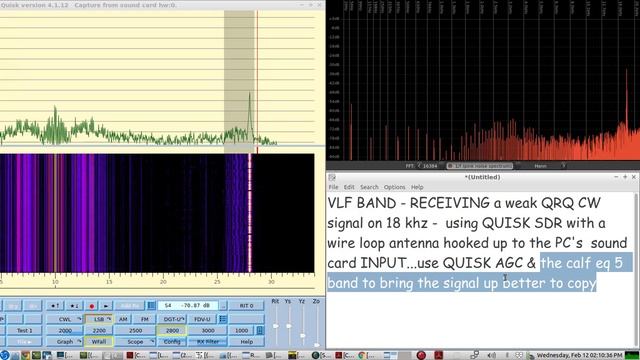Click the blue list icon next to FDV-U

(223, 319)
